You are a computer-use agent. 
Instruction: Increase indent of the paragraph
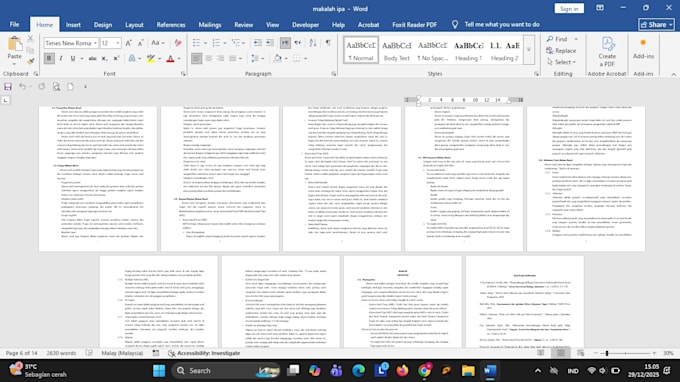pos(270,42)
